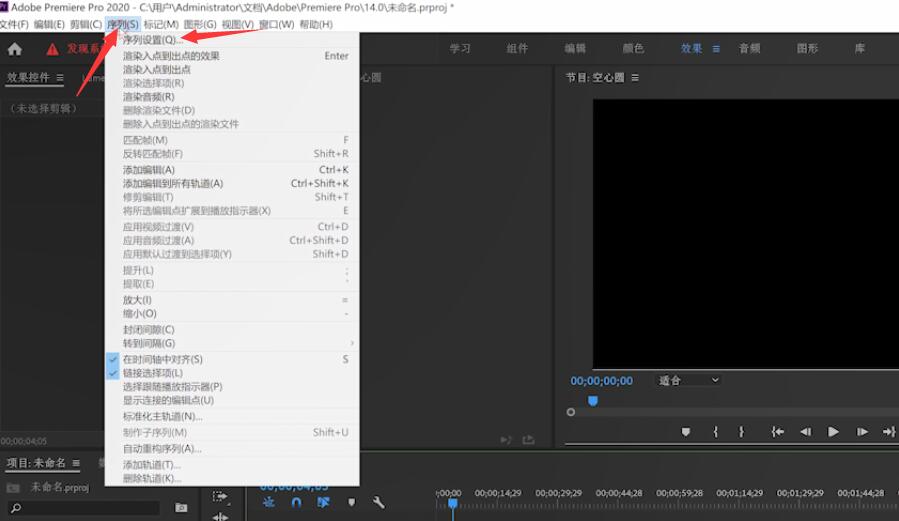Choose 标准化主轨道(N)...

232,417
